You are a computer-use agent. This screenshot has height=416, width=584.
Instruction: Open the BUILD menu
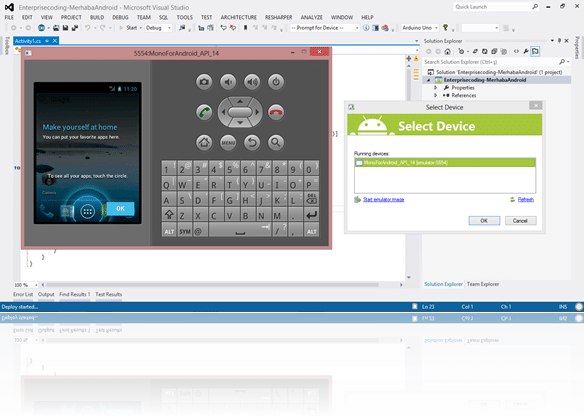97,18
